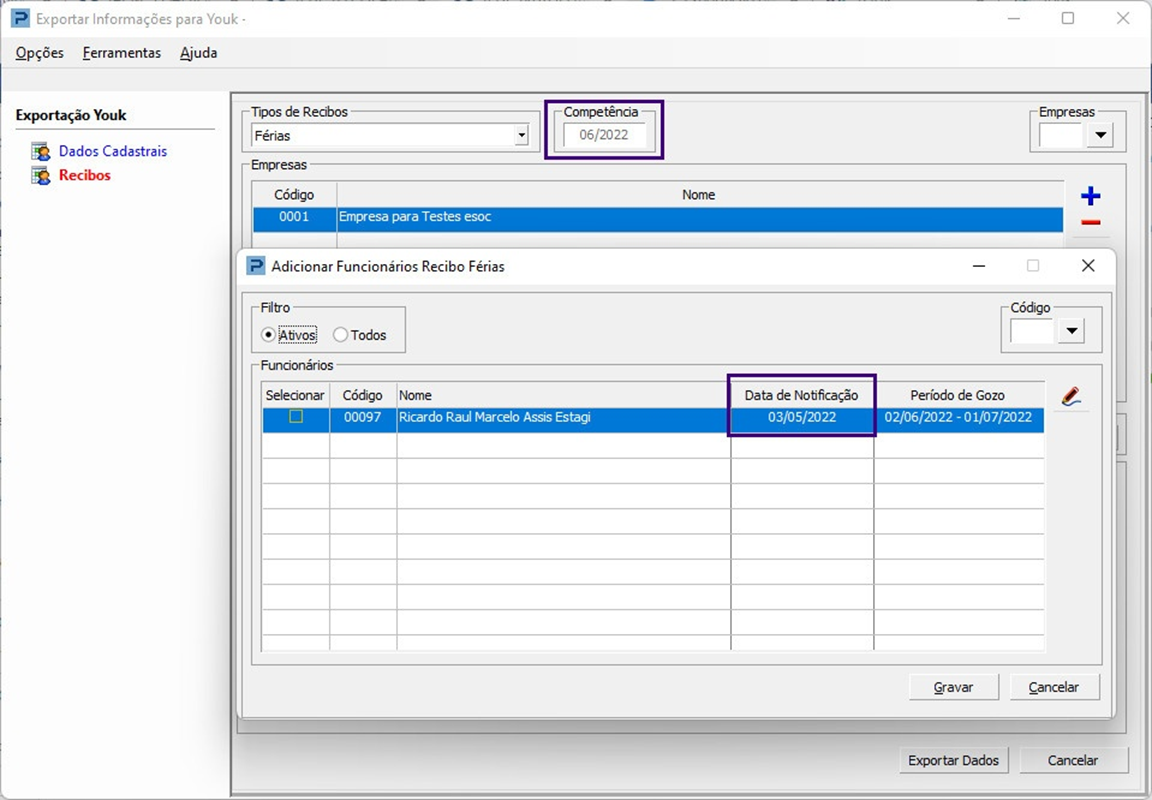This screenshot has height=800, width=1152.
Task: Select the Todos filter radio button
Action: 340,335
